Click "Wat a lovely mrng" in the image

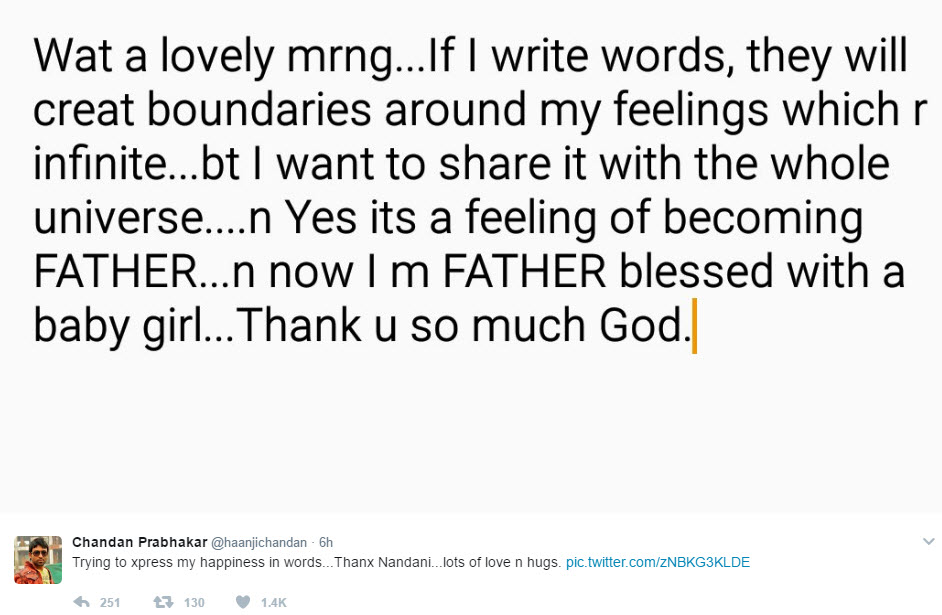(213, 55)
